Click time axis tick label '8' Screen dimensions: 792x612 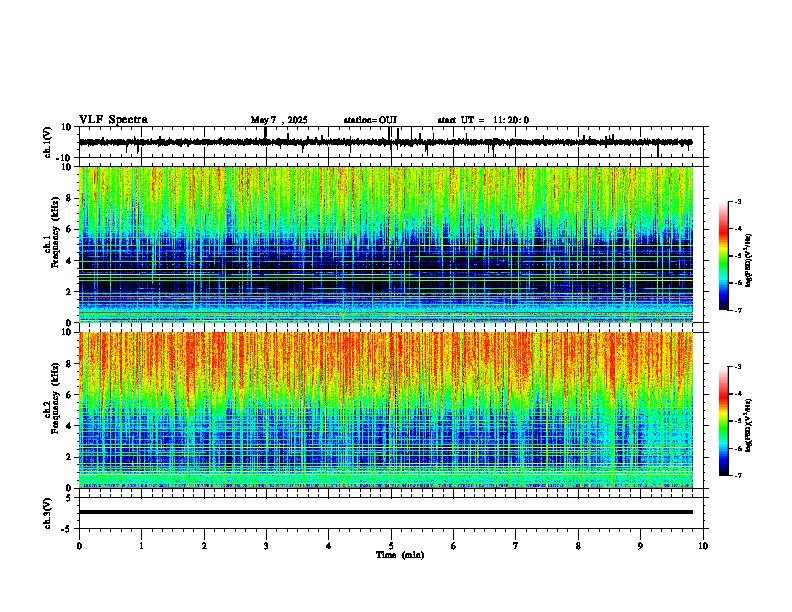pyautogui.click(x=578, y=546)
